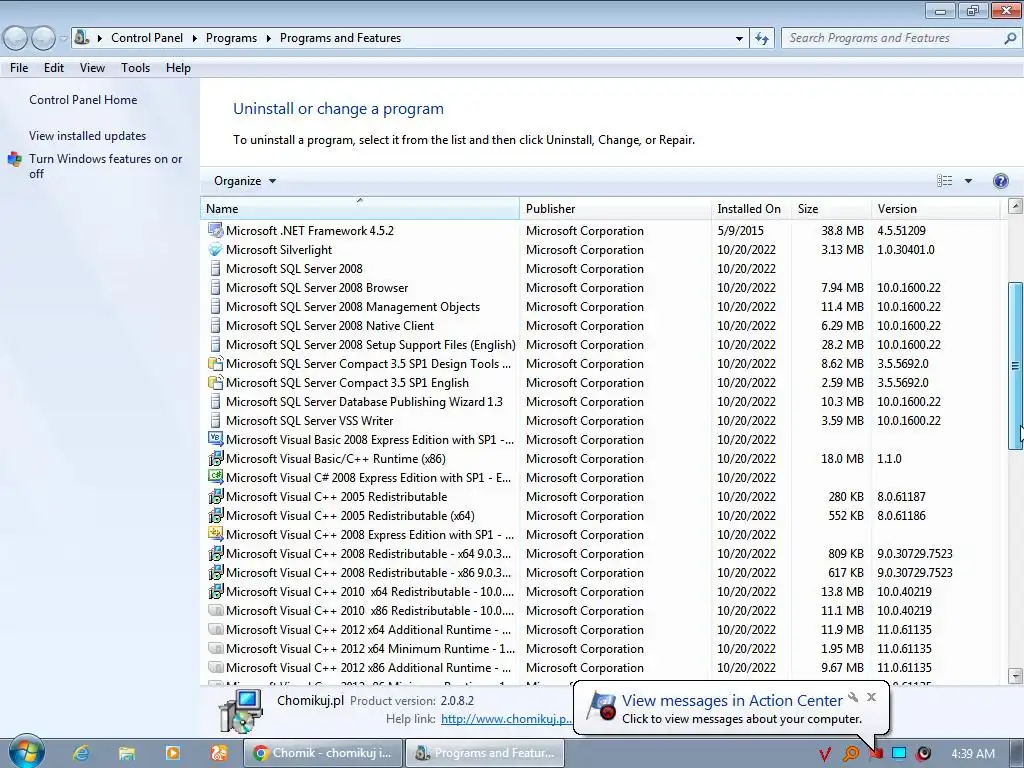Click the Visual C++ 2005 Redistributable (x64) icon
This screenshot has height=768, width=1024.
(215, 515)
